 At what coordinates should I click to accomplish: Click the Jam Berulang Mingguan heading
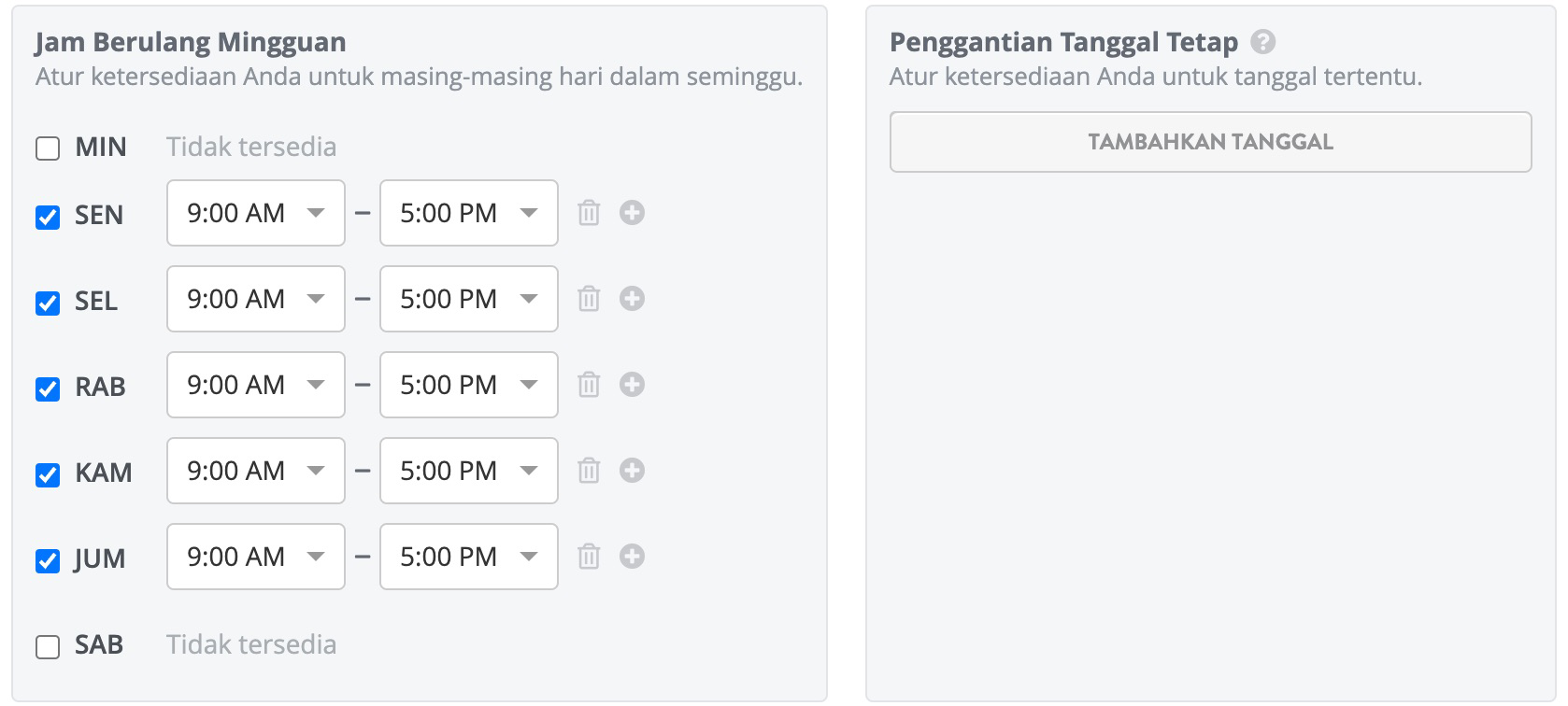pyautogui.click(x=189, y=41)
